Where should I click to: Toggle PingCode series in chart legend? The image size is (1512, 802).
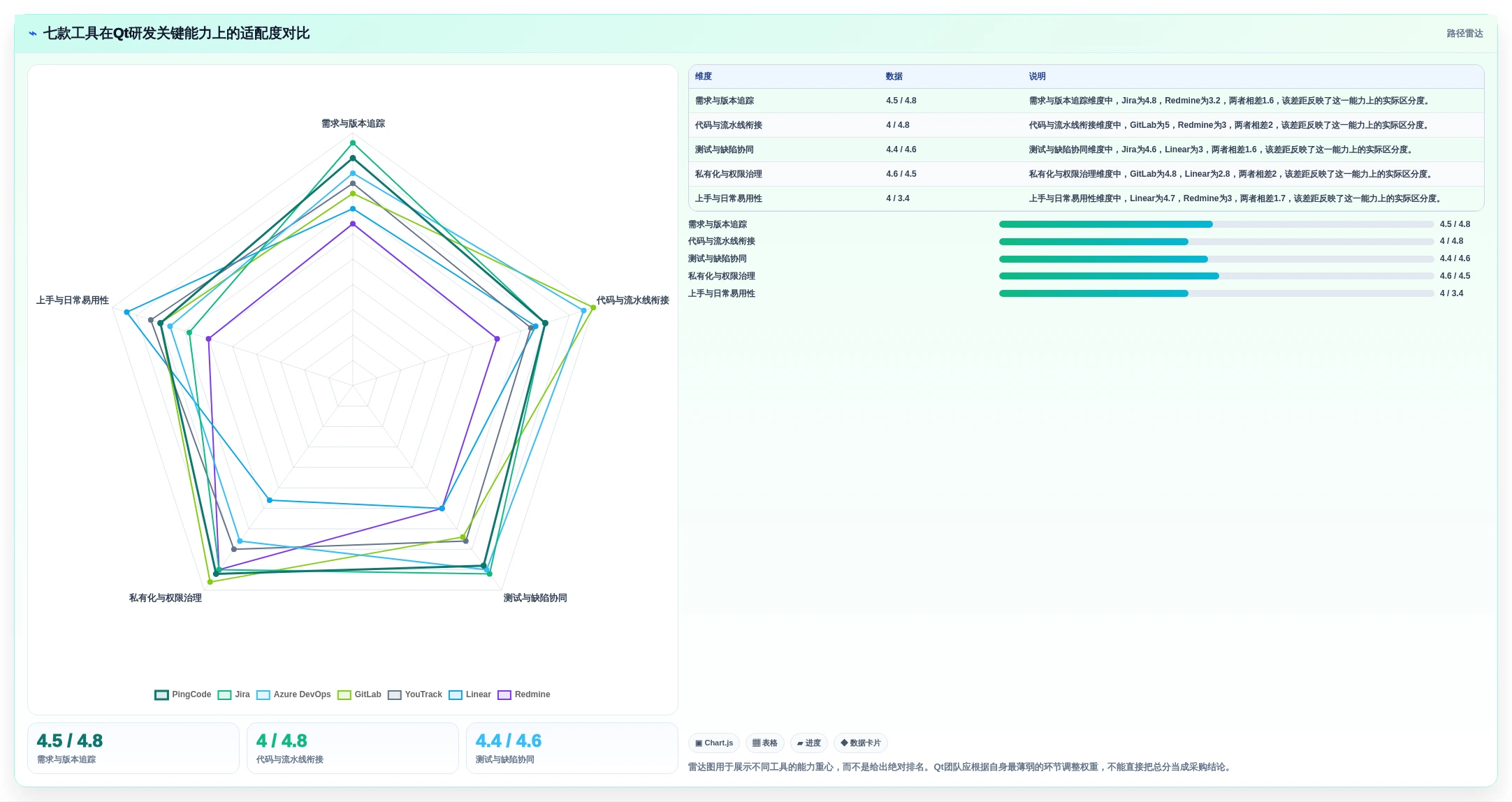click(x=183, y=694)
